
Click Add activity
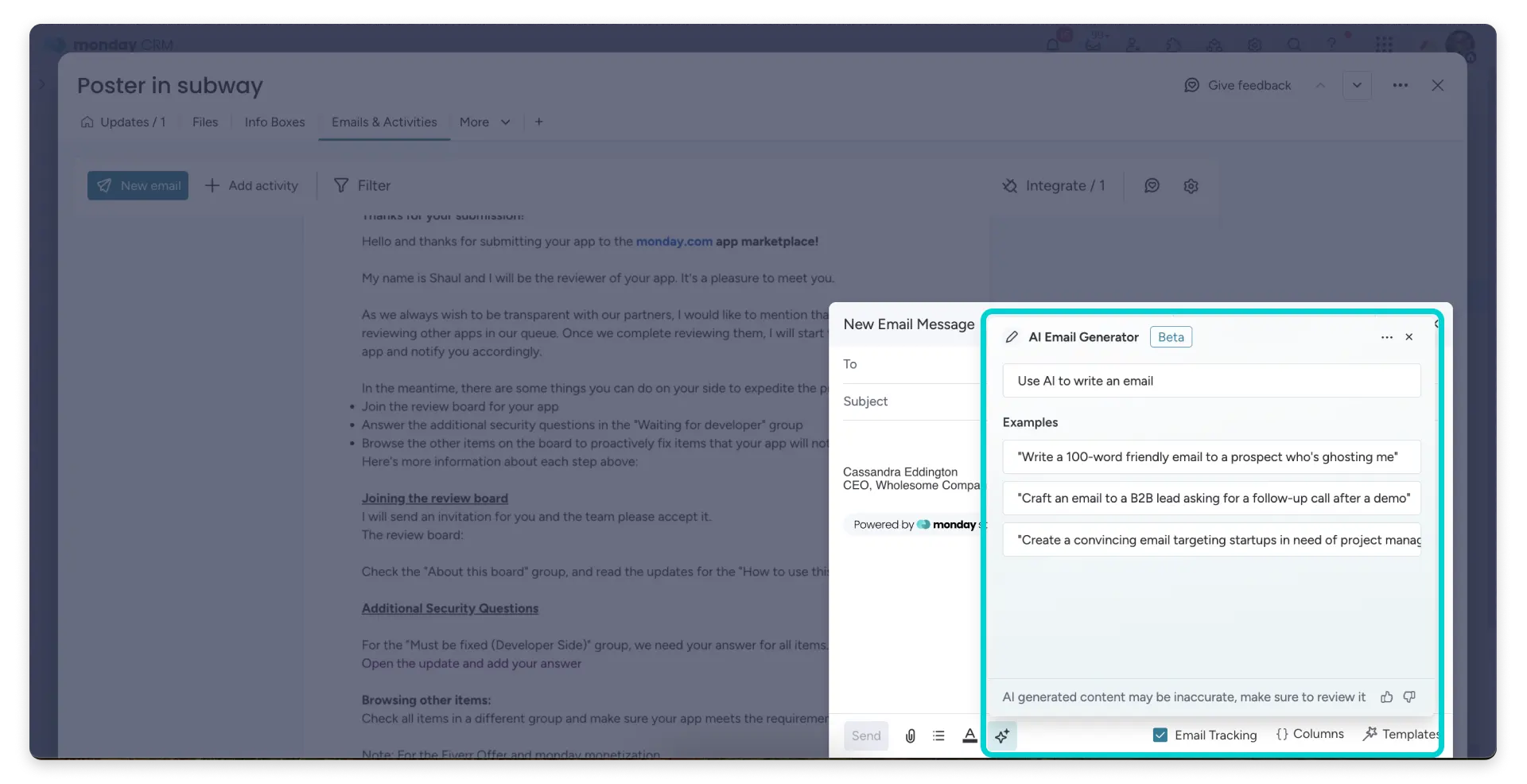coord(251,185)
